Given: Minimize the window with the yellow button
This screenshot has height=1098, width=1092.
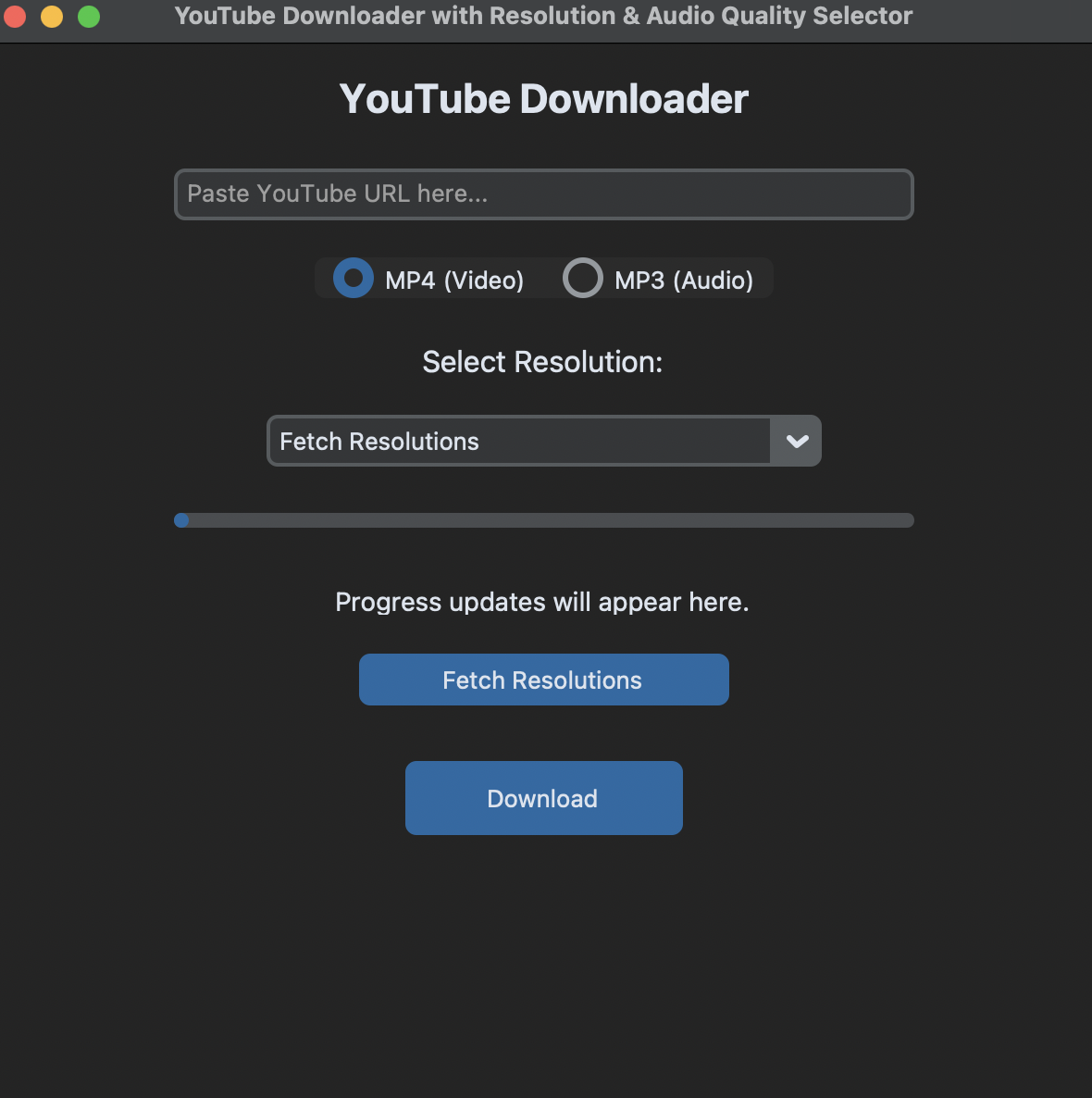Looking at the screenshot, I should (52, 16).
